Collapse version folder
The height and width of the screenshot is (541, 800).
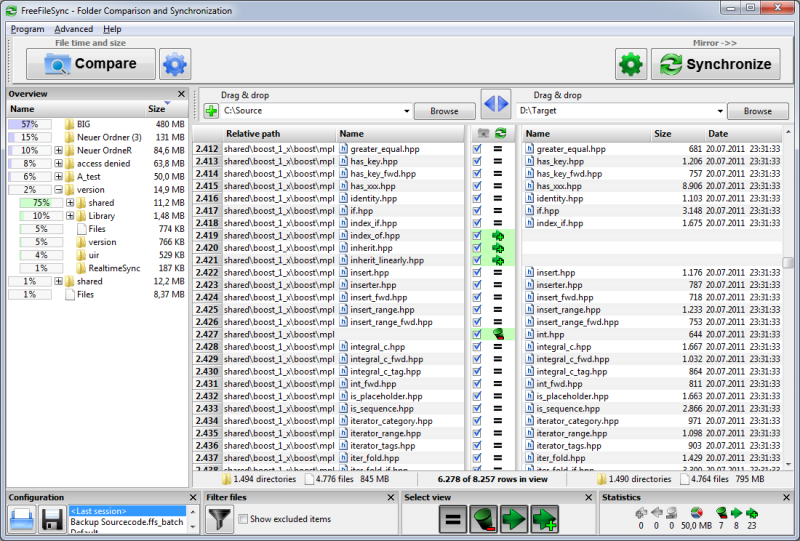point(59,190)
